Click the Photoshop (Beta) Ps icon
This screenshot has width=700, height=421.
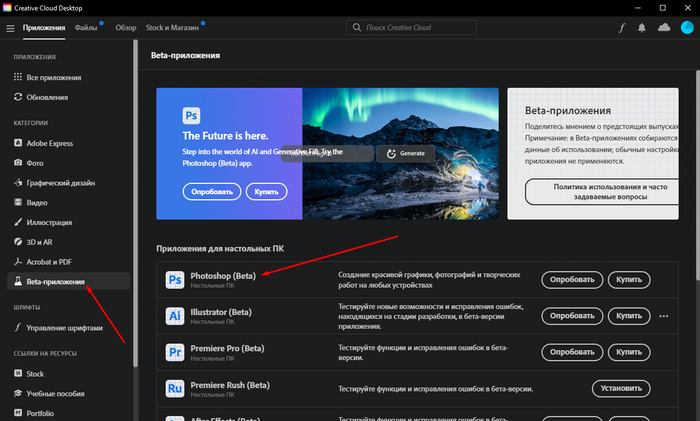[x=175, y=280]
